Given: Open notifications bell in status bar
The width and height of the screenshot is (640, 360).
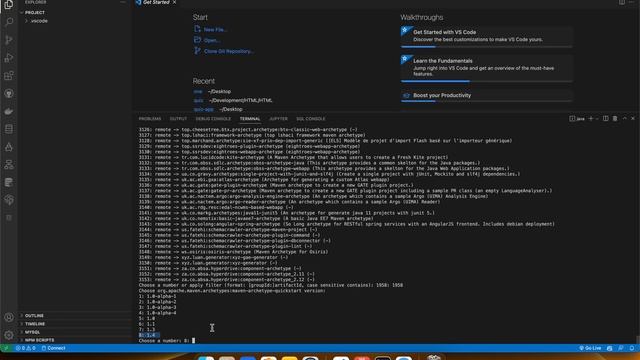Looking at the screenshot, I should click(632, 348).
